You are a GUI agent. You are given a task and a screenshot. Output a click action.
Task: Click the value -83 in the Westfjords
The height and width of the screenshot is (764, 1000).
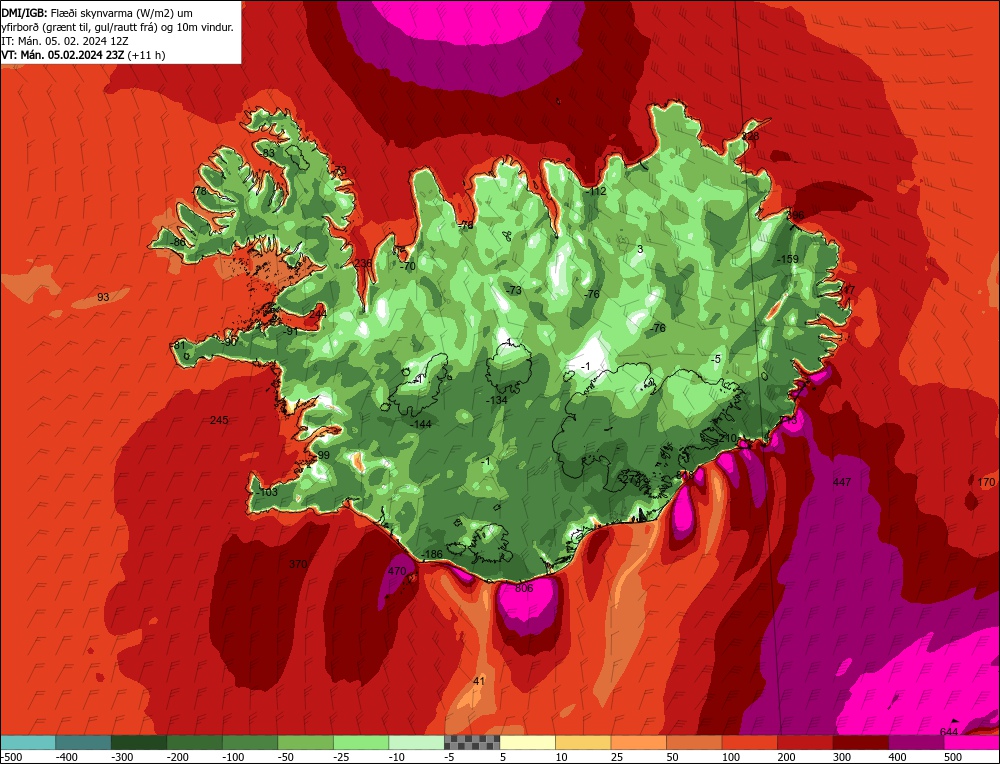pos(267,153)
